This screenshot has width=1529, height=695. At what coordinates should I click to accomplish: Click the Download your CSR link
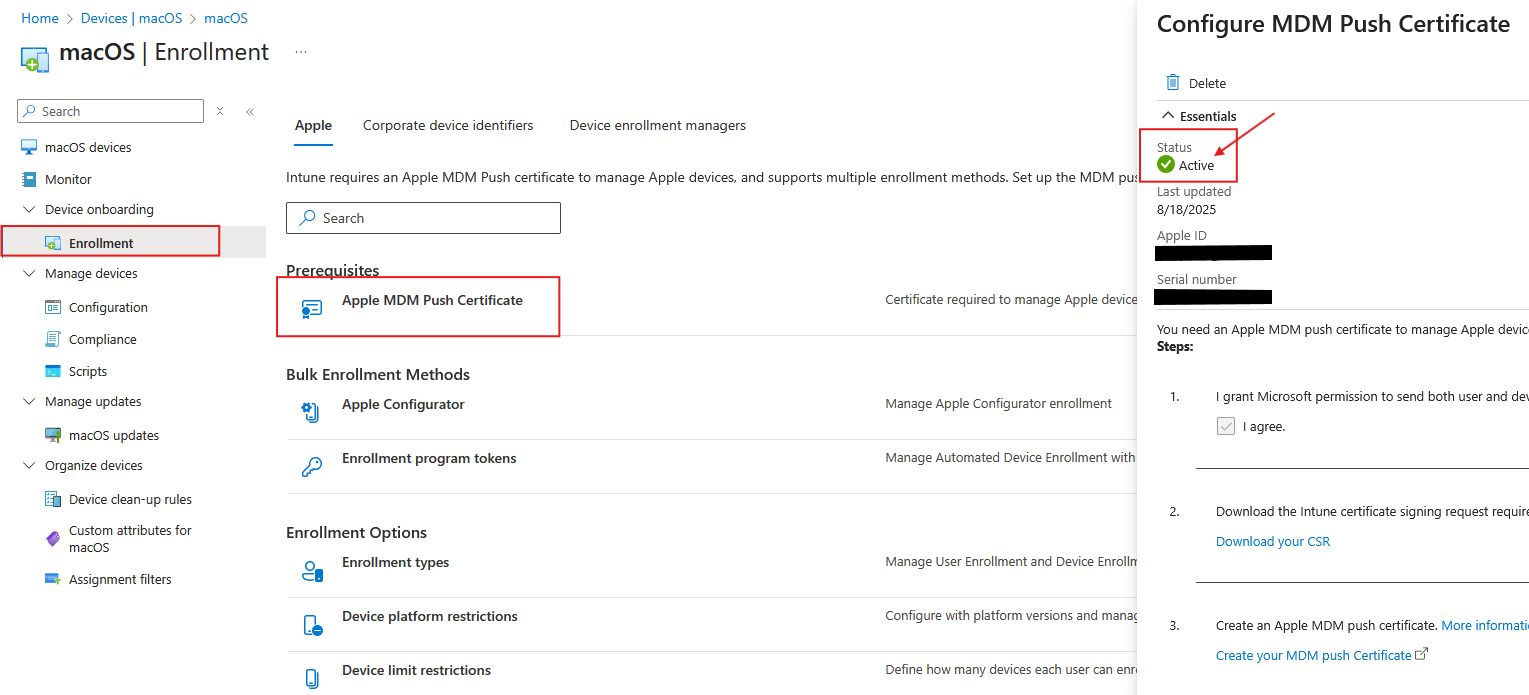tap(1272, 541)
